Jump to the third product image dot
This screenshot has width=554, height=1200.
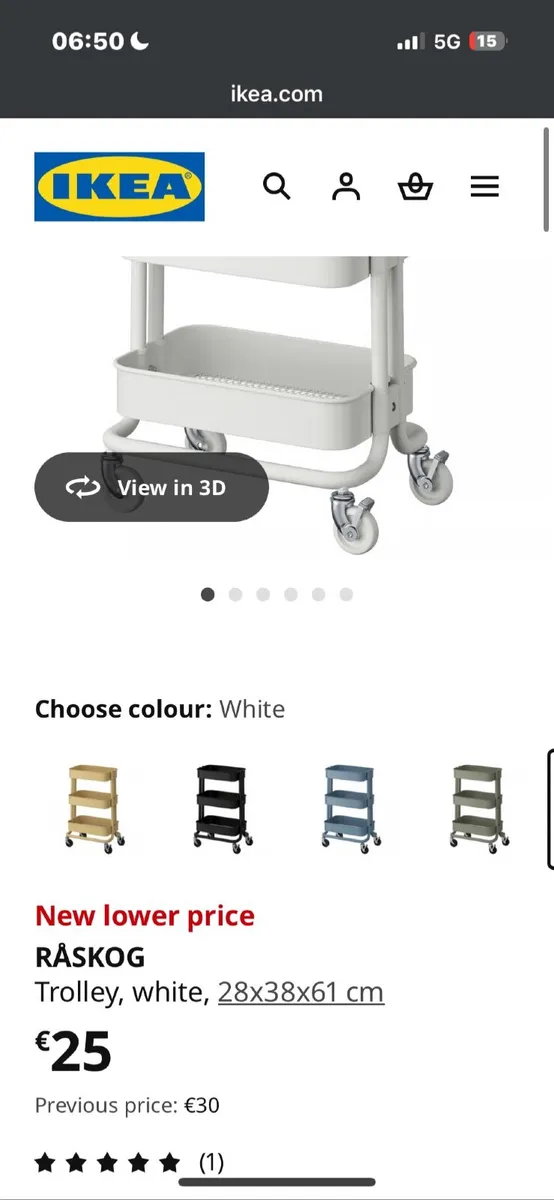coord(263,594)
